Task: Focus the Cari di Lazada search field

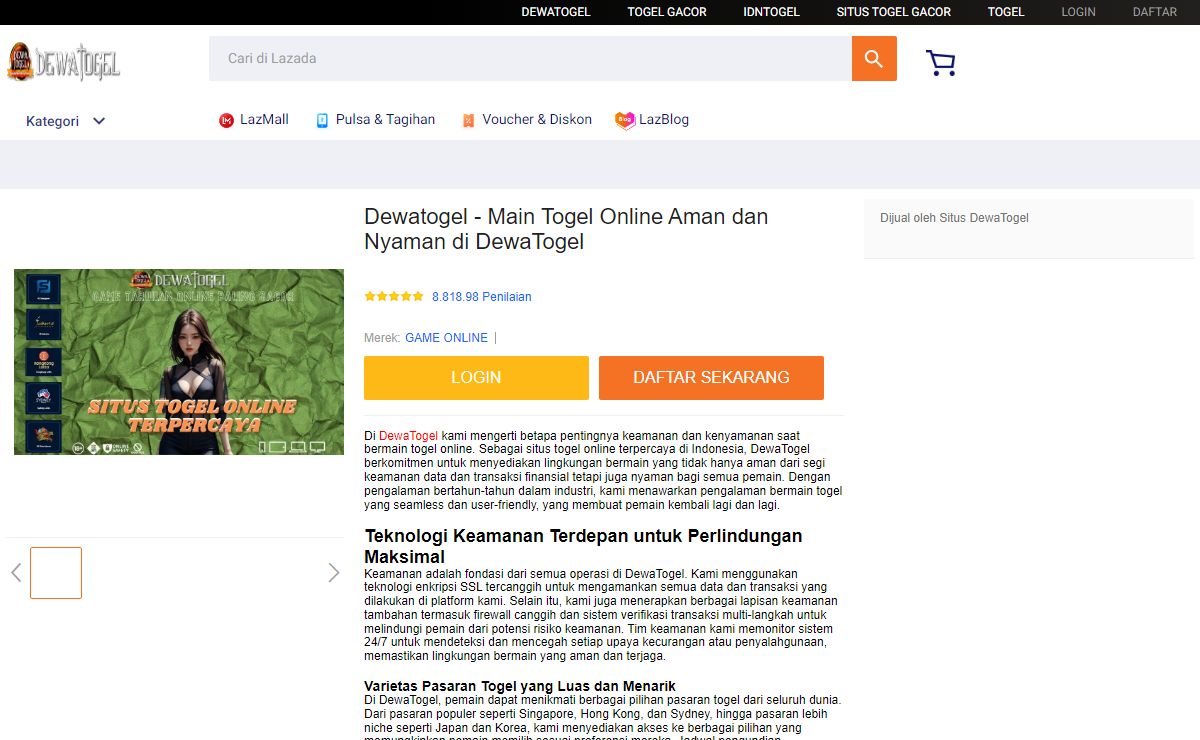Action: pyautogui.click(x=530, y=59)
